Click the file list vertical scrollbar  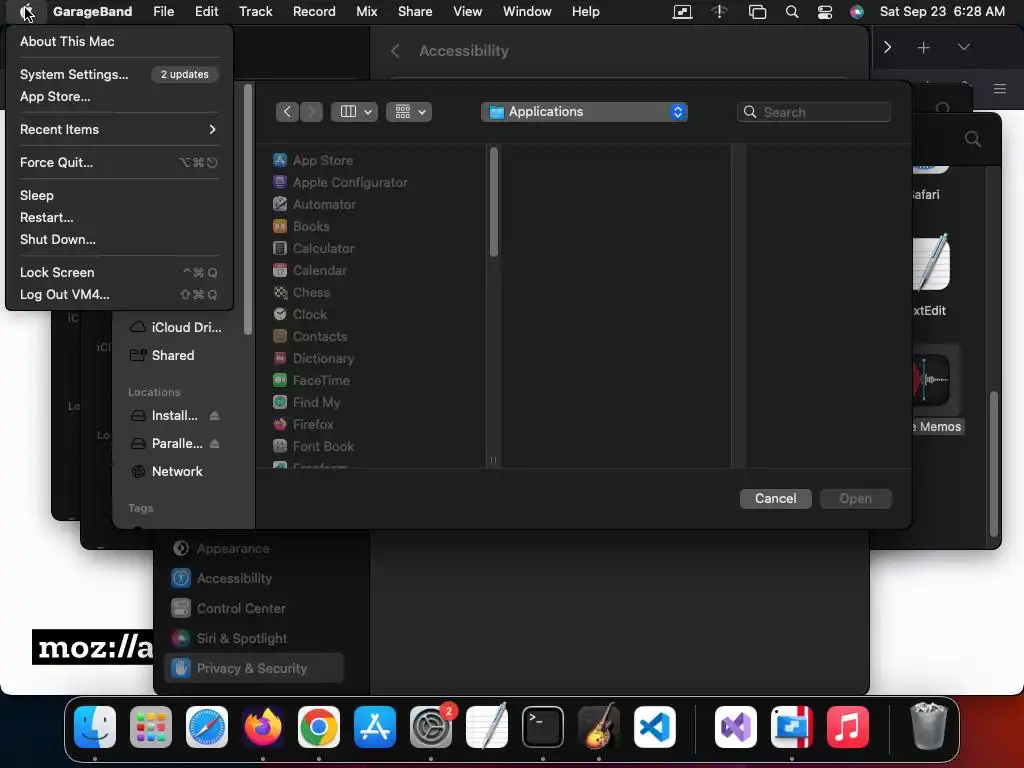point(494,202)
